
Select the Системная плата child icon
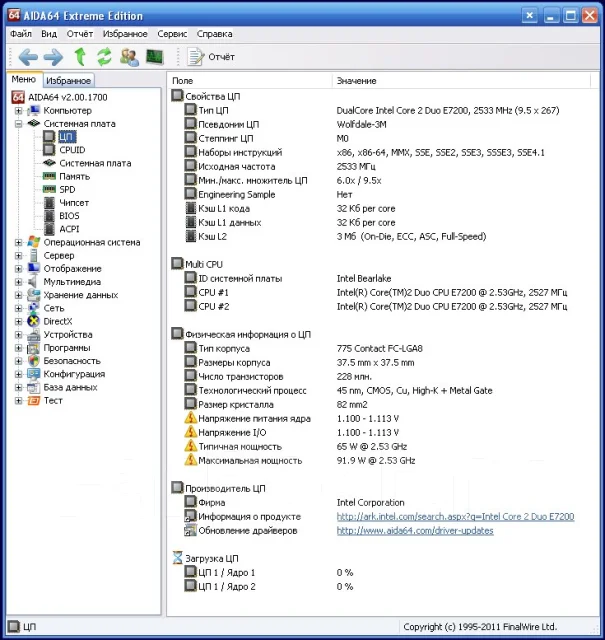tap(49, 163)
